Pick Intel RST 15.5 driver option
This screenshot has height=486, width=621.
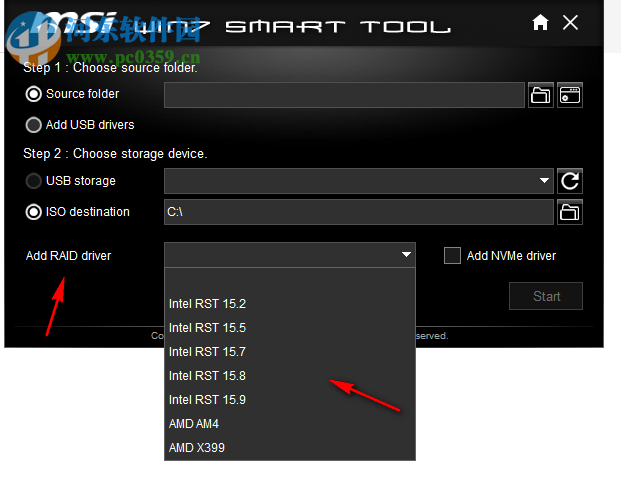pos(290,328)
